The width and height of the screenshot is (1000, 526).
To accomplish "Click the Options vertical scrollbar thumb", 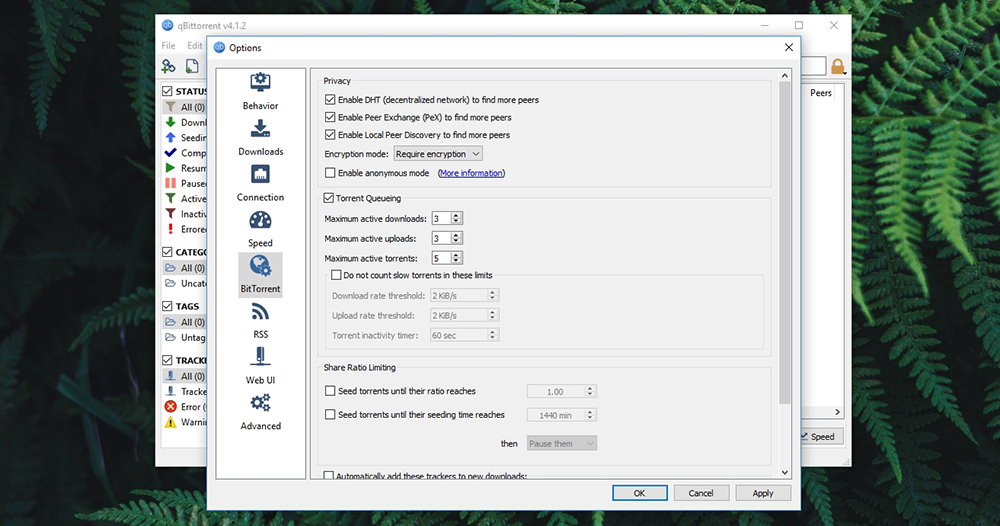I will [785, 242].
